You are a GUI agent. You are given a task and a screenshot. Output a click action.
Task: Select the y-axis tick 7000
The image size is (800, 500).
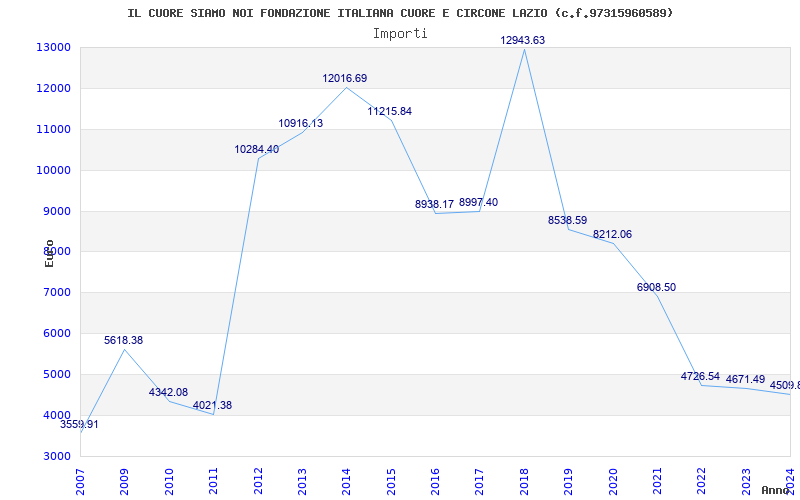pos(57,292)
